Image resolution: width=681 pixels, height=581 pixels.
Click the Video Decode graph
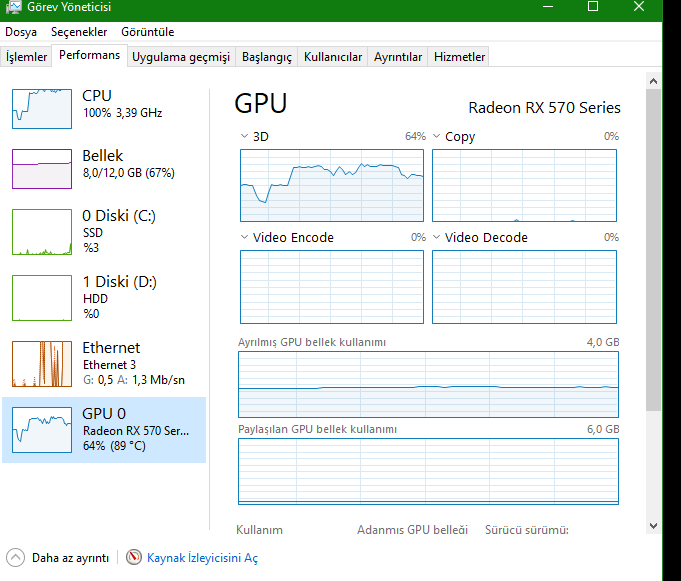(x=524, y=287)
